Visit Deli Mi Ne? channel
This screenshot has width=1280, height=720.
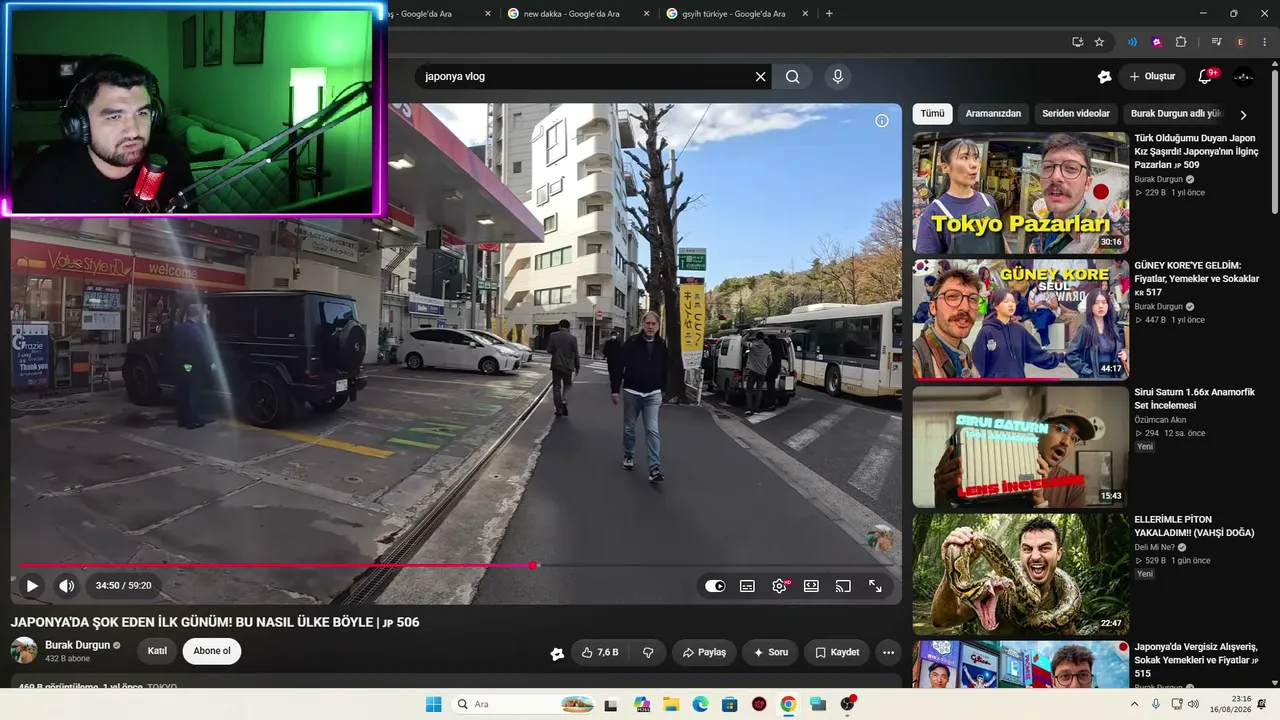pyautogui.click(x=1154, y=547)
